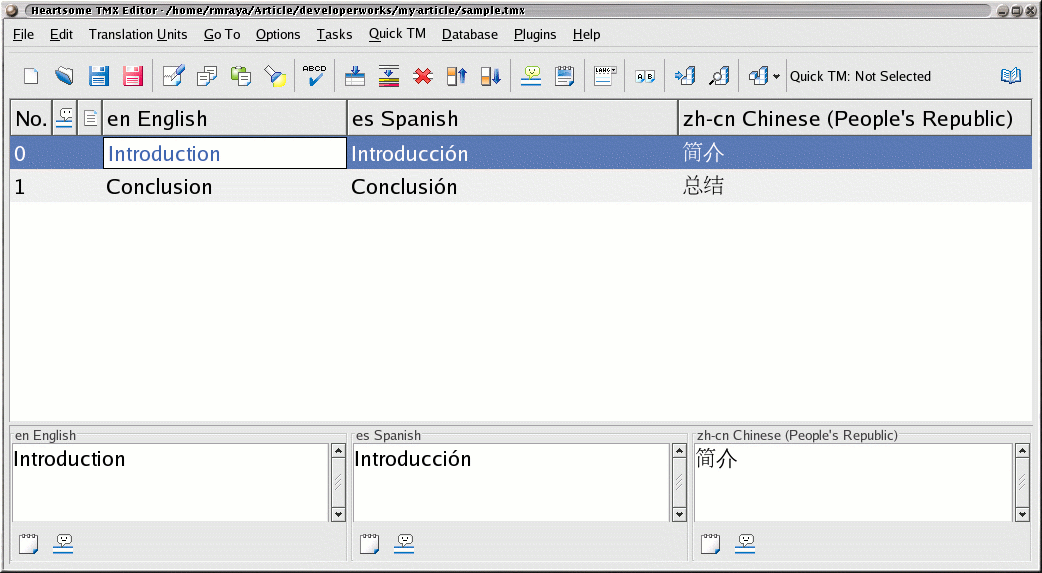Select the Introducción Spanish cell

[x=512, y=153]
